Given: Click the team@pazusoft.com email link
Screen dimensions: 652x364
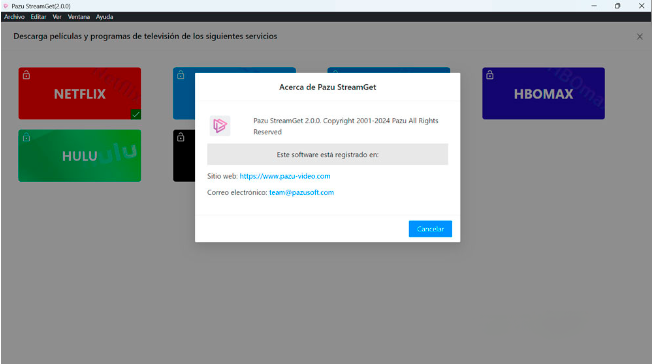Looking at the screenshot, I should click(x=301, y=192).
